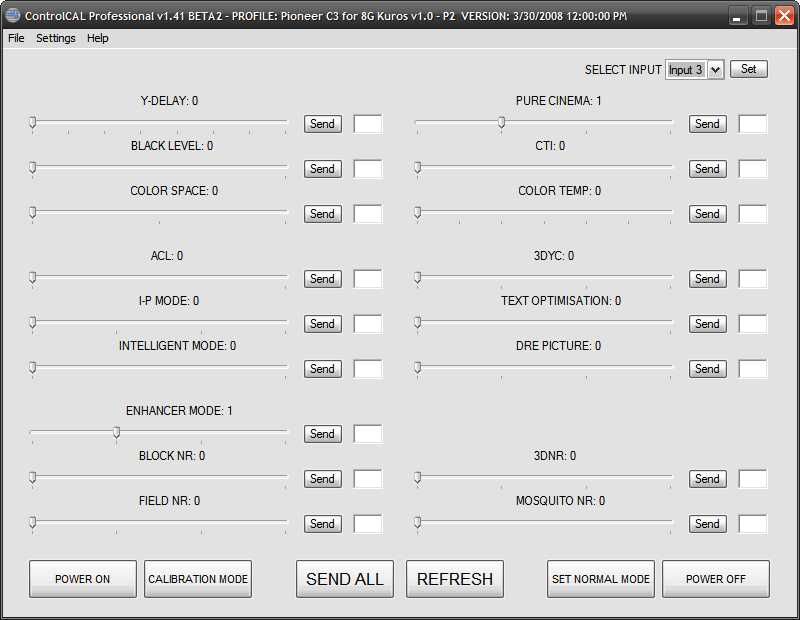This screenshot has width=800, height=620.
Task: Send the ENHANCER MODE value
Action: coord(322,434)
